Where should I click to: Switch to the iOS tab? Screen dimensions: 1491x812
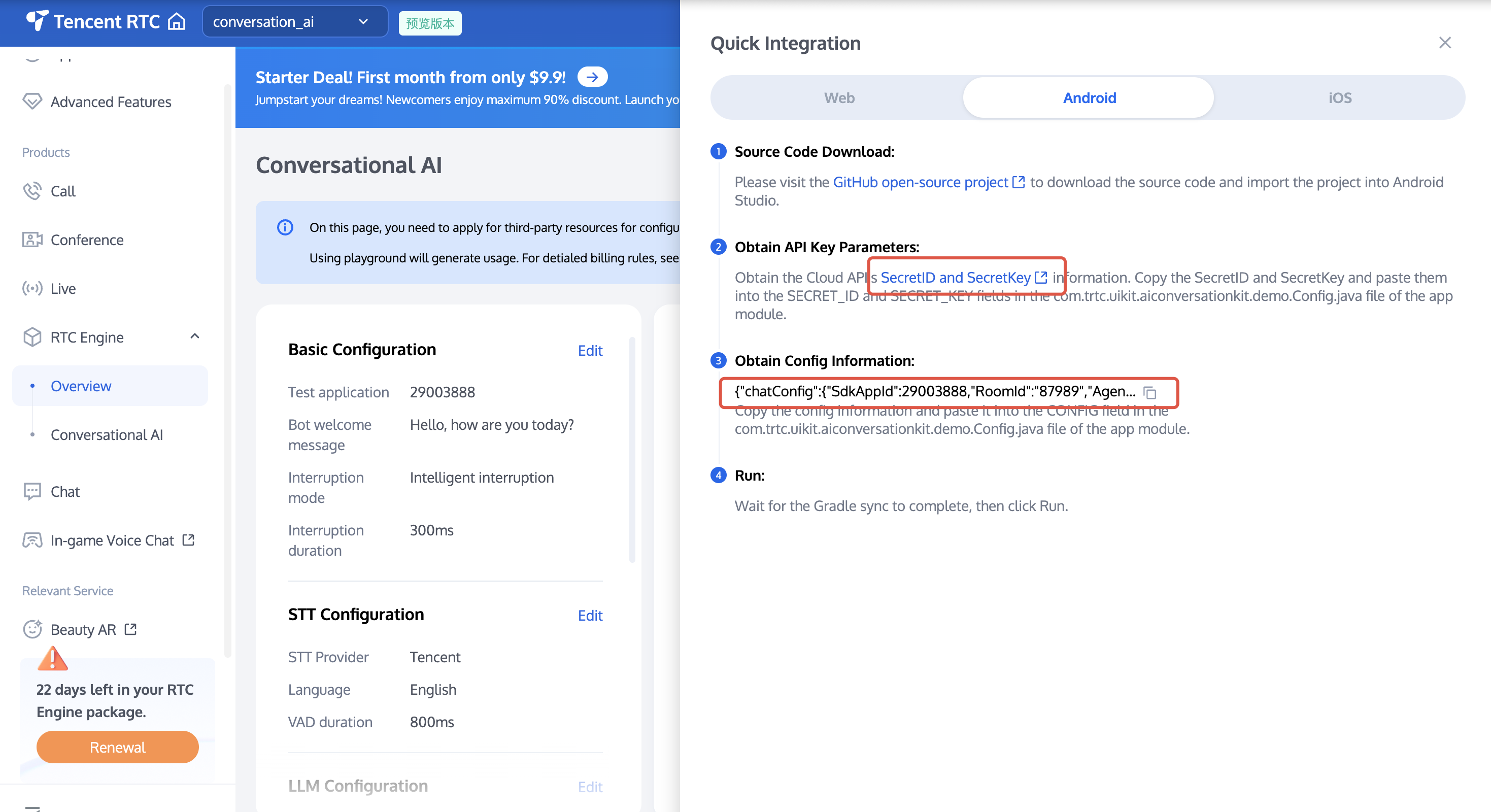(1339, 98)
